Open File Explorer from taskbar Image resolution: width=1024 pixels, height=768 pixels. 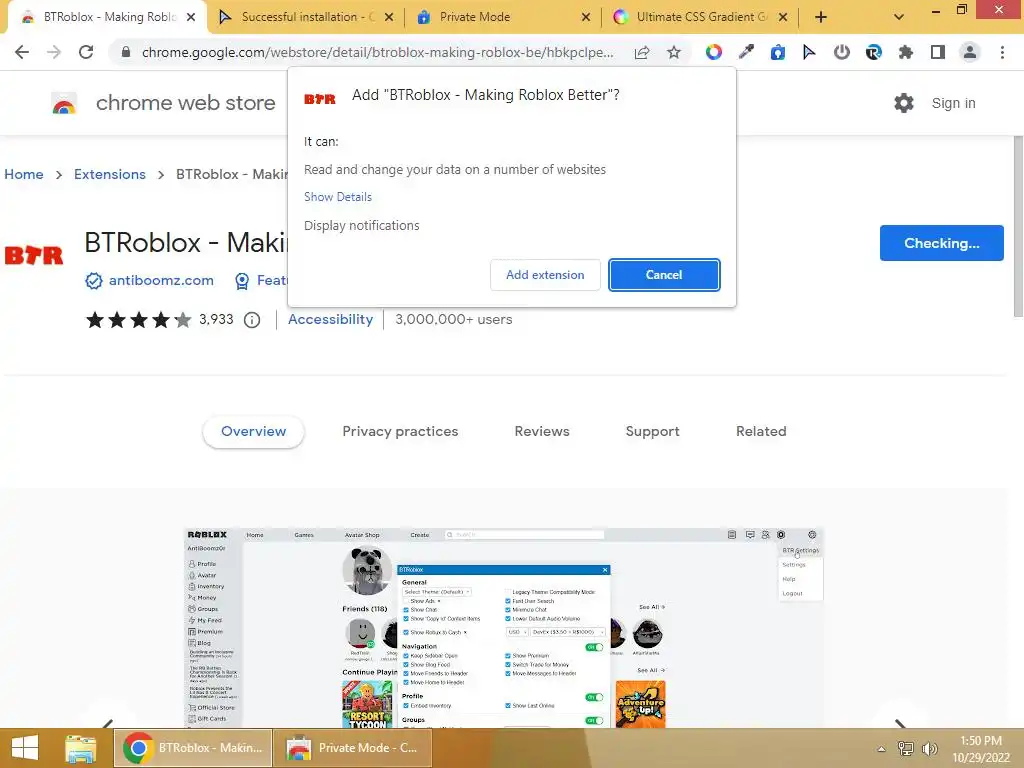coord(80,748)
